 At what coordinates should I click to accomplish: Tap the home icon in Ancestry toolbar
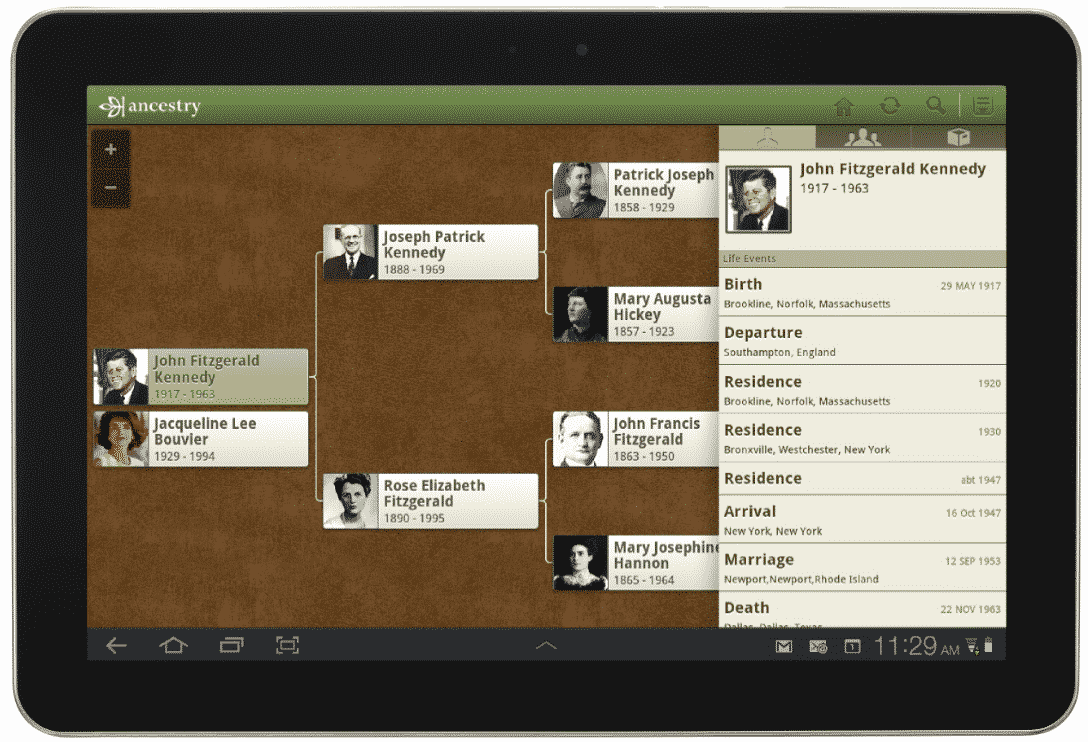(x=844, y=106)
